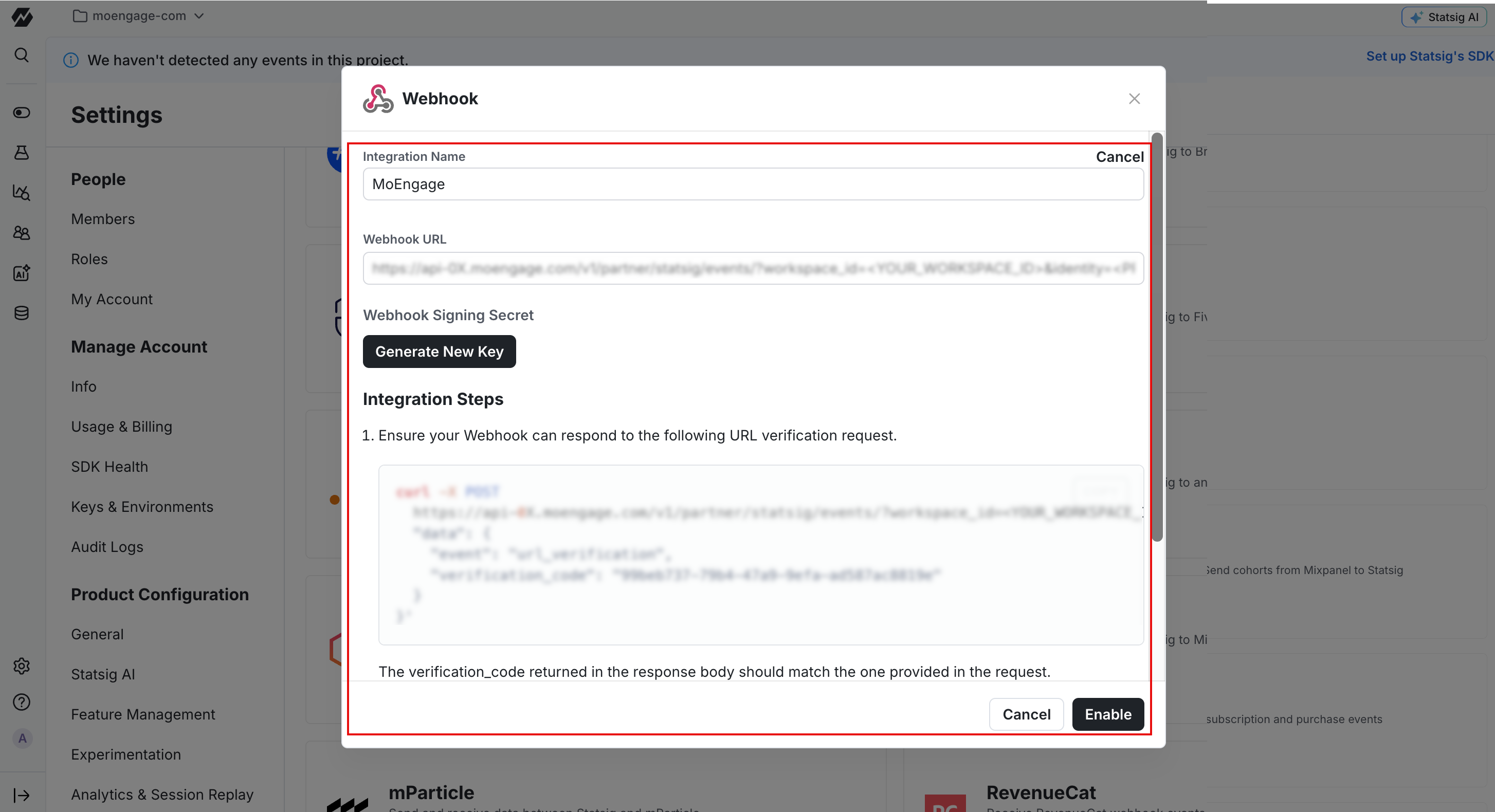Open the Settings gear icon
Screen dimensions: 1495x812
(x=22, y=666)
